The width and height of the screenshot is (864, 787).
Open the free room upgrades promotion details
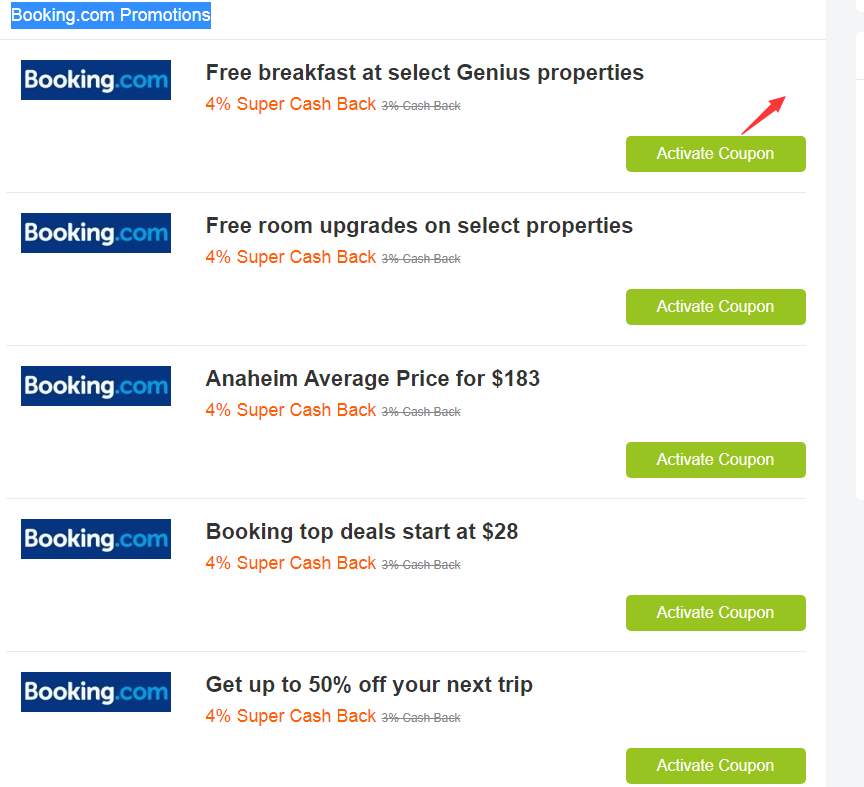coord(418,225)
